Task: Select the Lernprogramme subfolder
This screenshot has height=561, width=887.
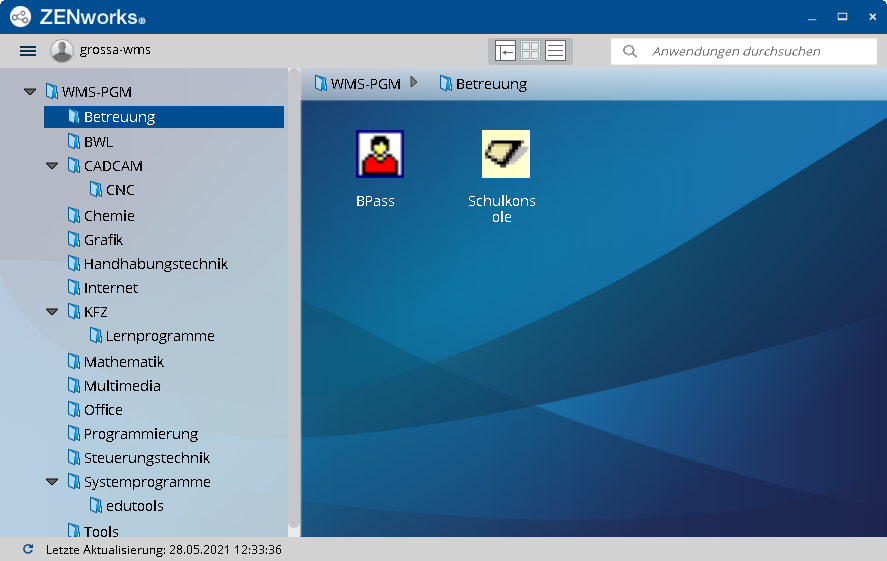Action: click(x=152, y=336)
